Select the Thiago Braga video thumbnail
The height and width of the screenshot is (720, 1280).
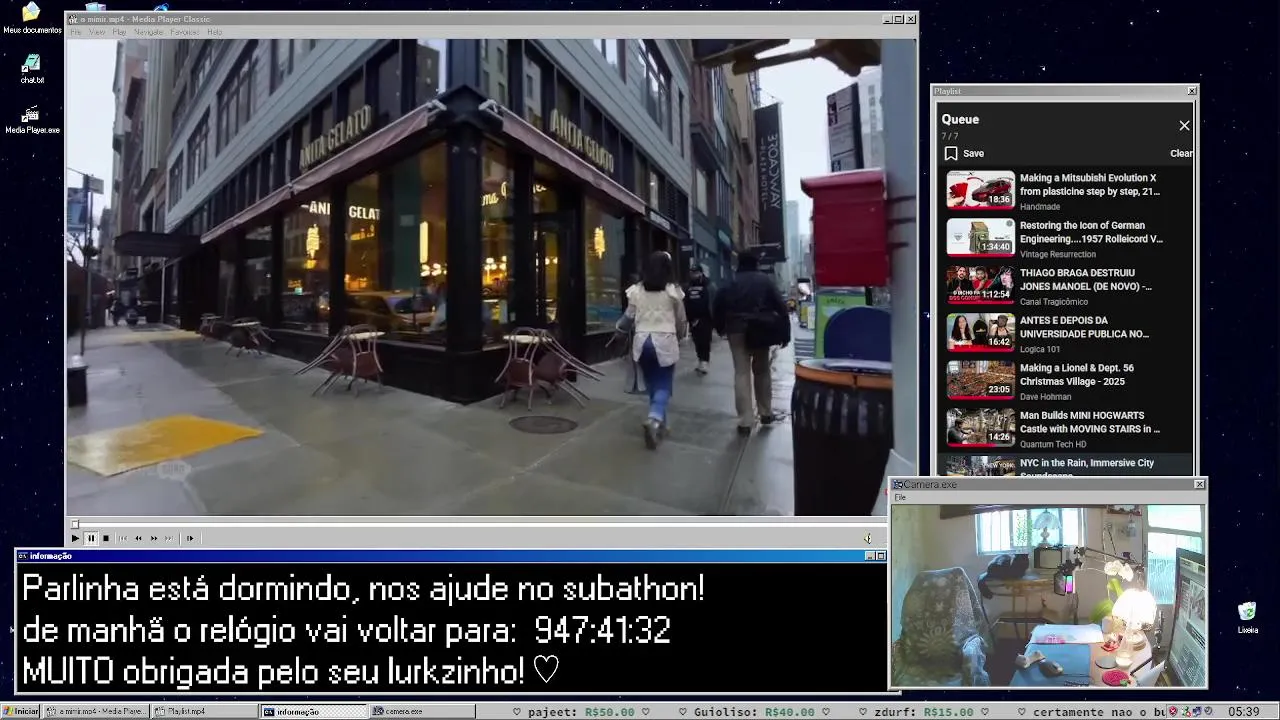pyautogui.click(x=980, y=285)
